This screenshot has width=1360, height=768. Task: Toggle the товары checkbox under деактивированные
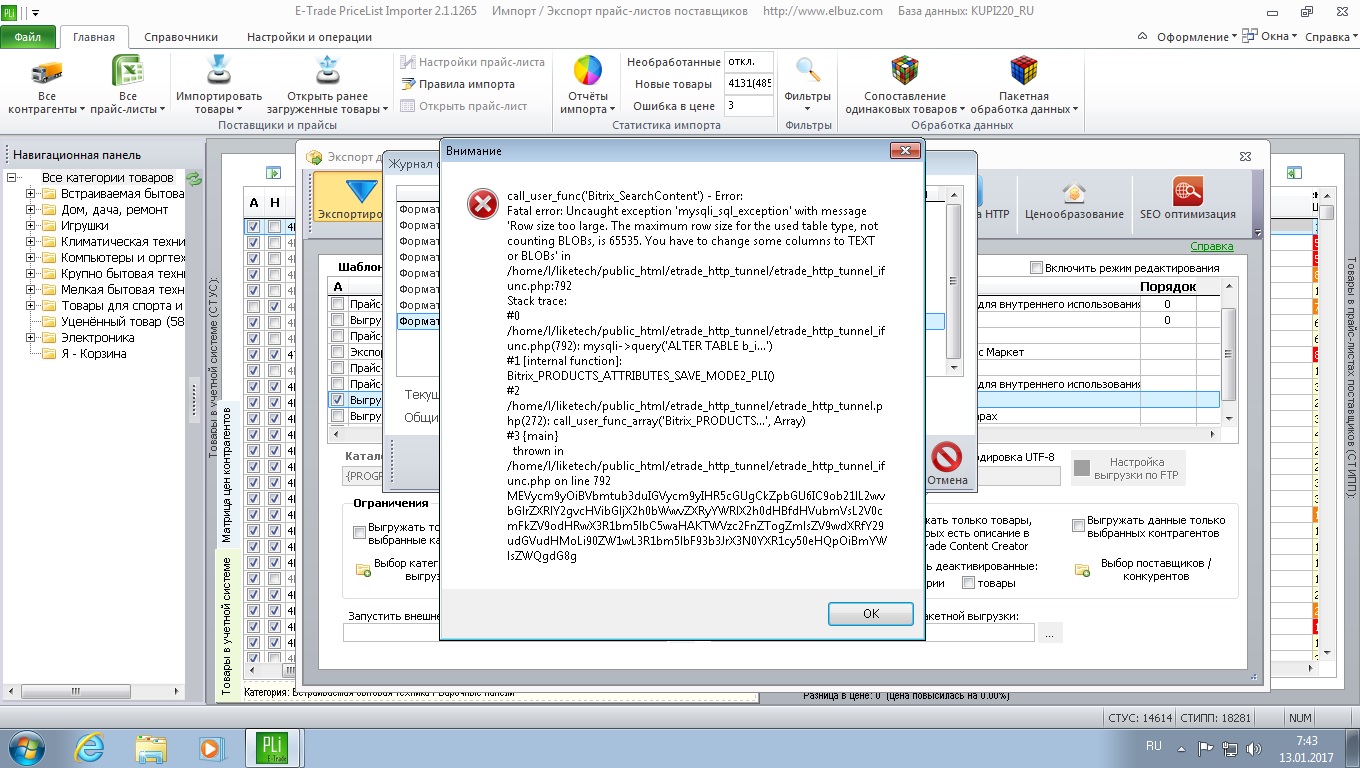tap(968, 583)
